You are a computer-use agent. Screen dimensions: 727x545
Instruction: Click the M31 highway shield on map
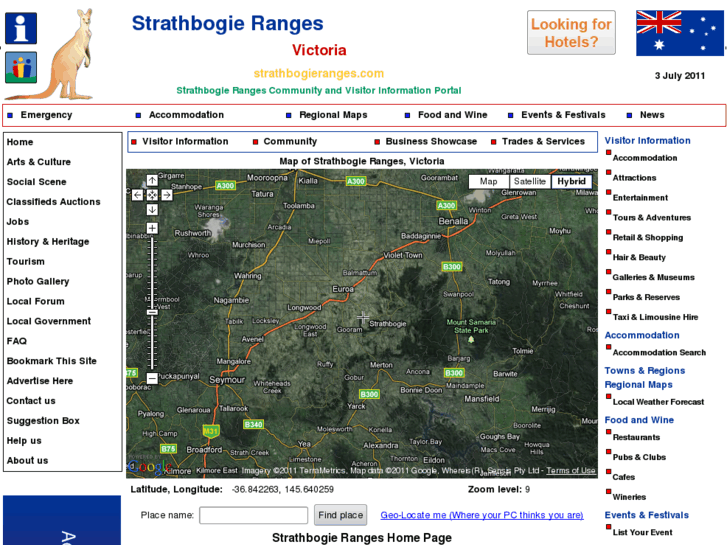coord(210,431)
